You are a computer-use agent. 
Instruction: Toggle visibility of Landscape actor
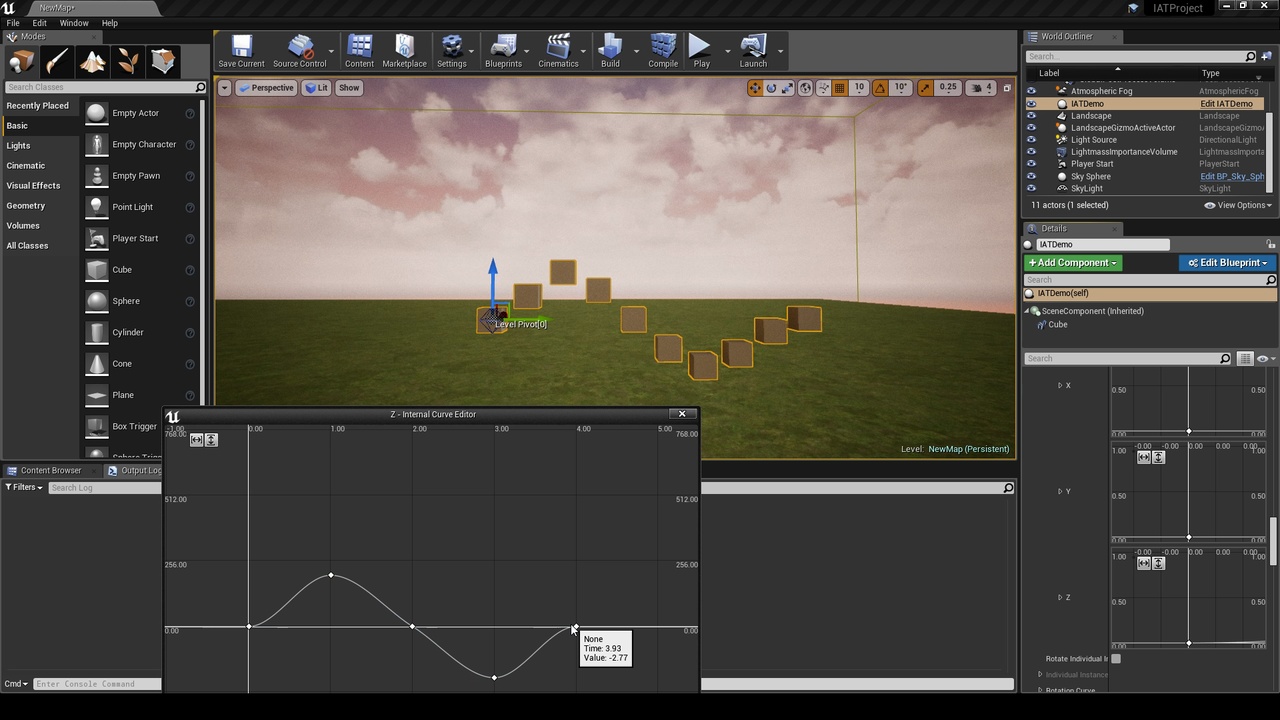(1031, 116)
